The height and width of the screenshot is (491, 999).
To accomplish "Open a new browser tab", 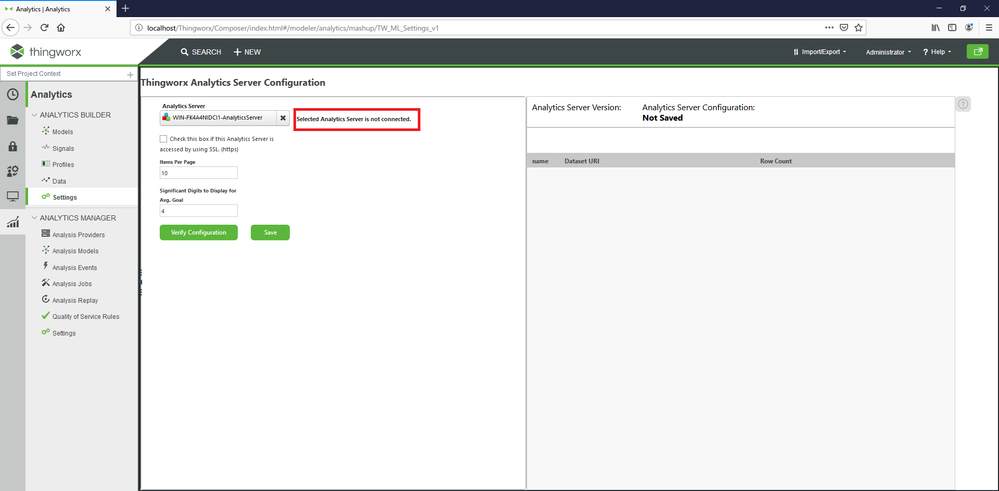I will point(125,8).
